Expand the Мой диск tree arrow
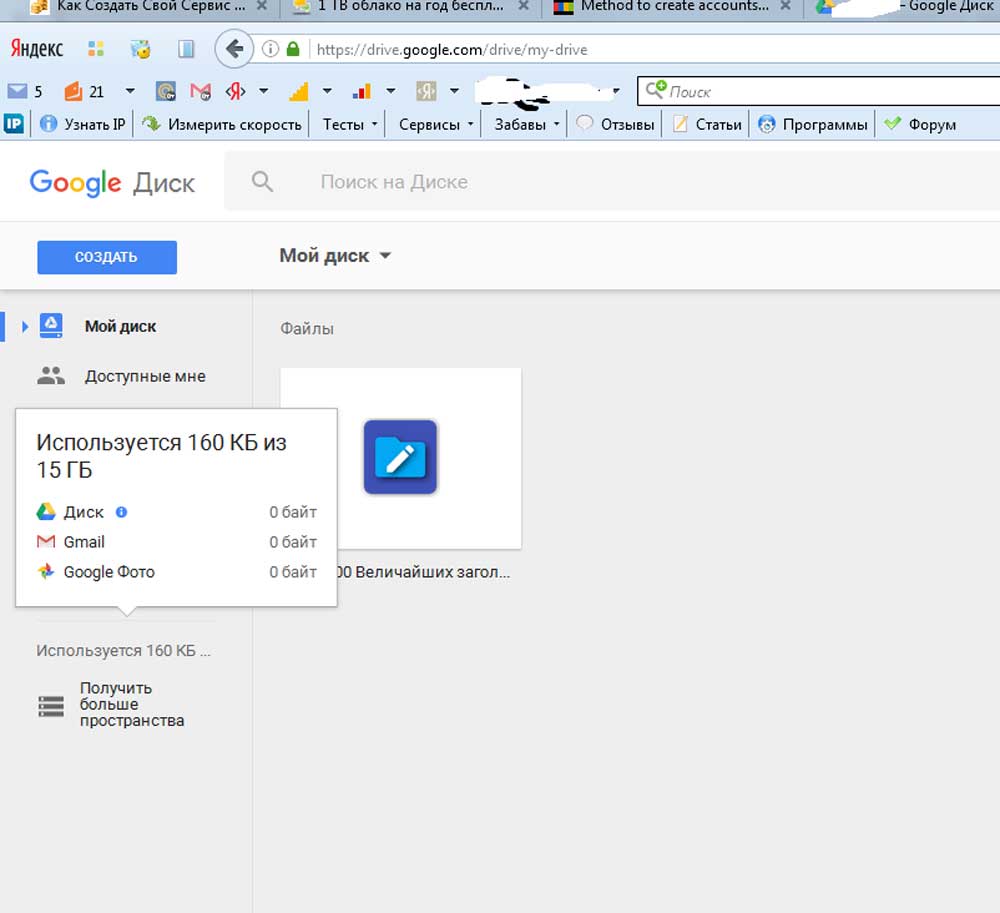 point(25,326)
